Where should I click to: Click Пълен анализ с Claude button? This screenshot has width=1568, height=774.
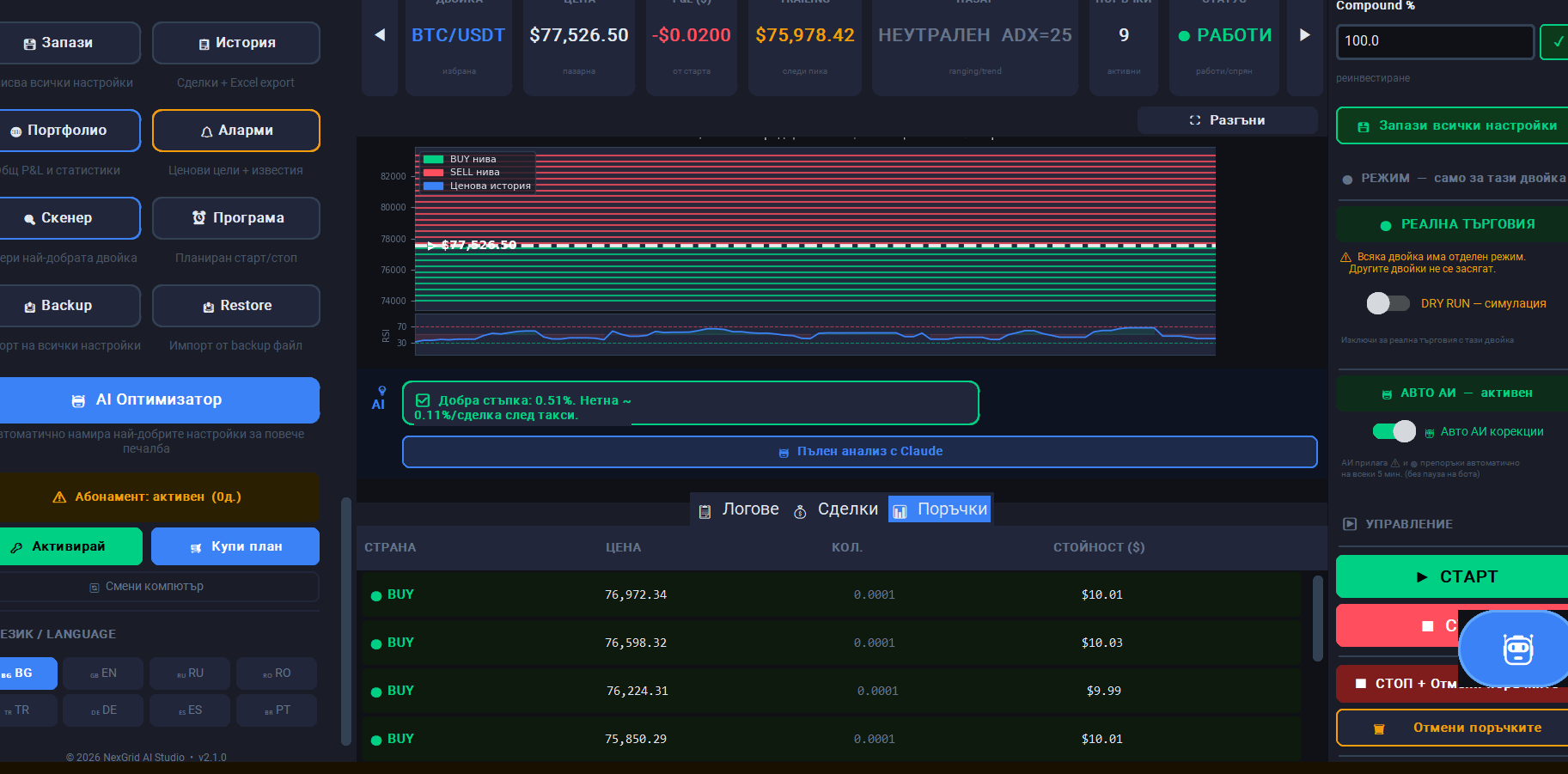[x=860, y=452]
